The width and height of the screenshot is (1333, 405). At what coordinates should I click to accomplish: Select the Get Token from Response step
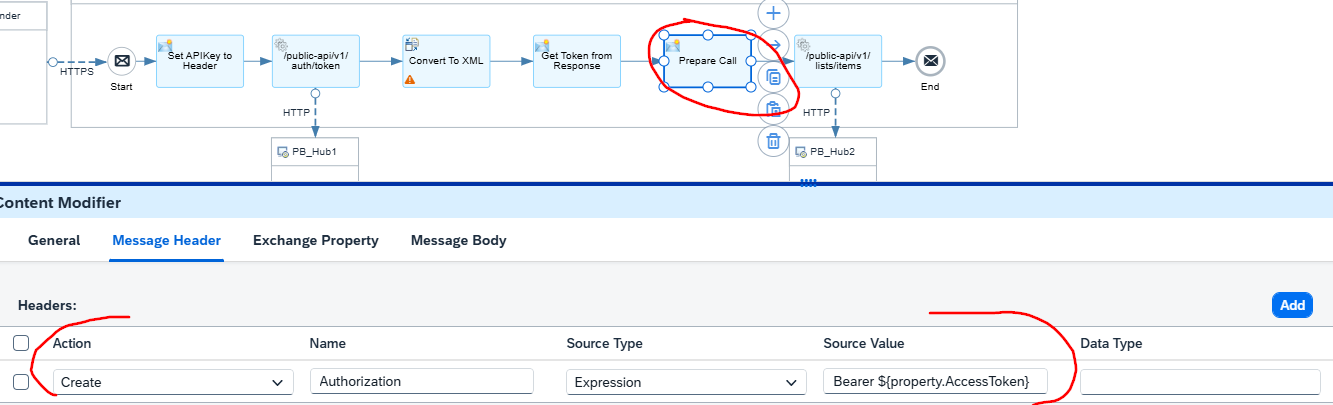(x=577, y=61)
